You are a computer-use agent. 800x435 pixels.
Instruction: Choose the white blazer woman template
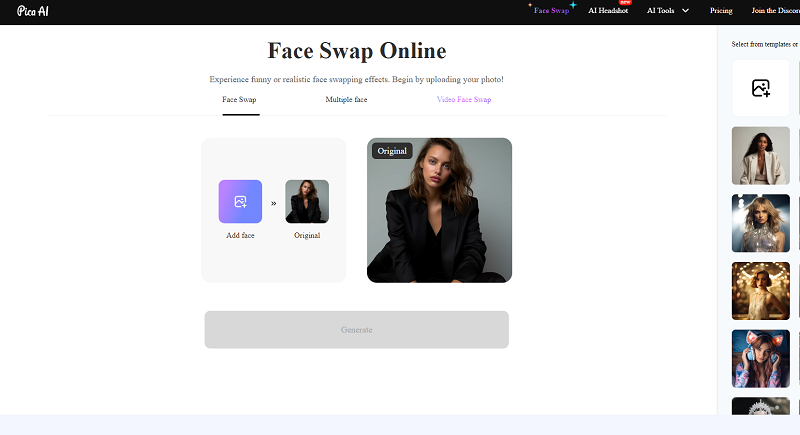pos(761,156)
